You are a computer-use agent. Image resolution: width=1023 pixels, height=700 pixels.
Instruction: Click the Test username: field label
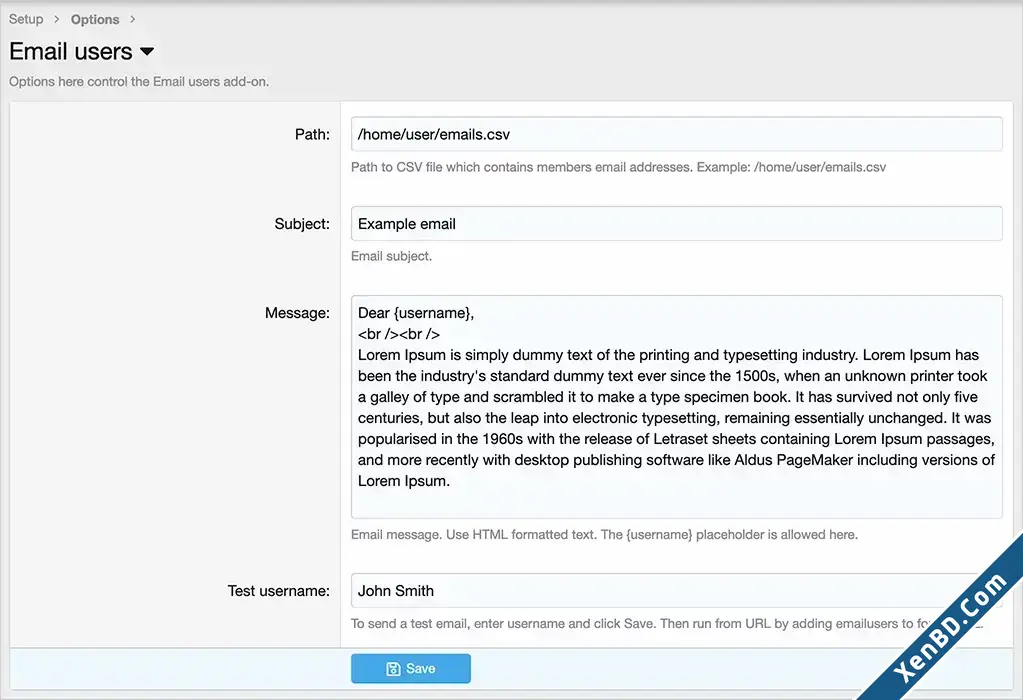click(x=279, y=591)
